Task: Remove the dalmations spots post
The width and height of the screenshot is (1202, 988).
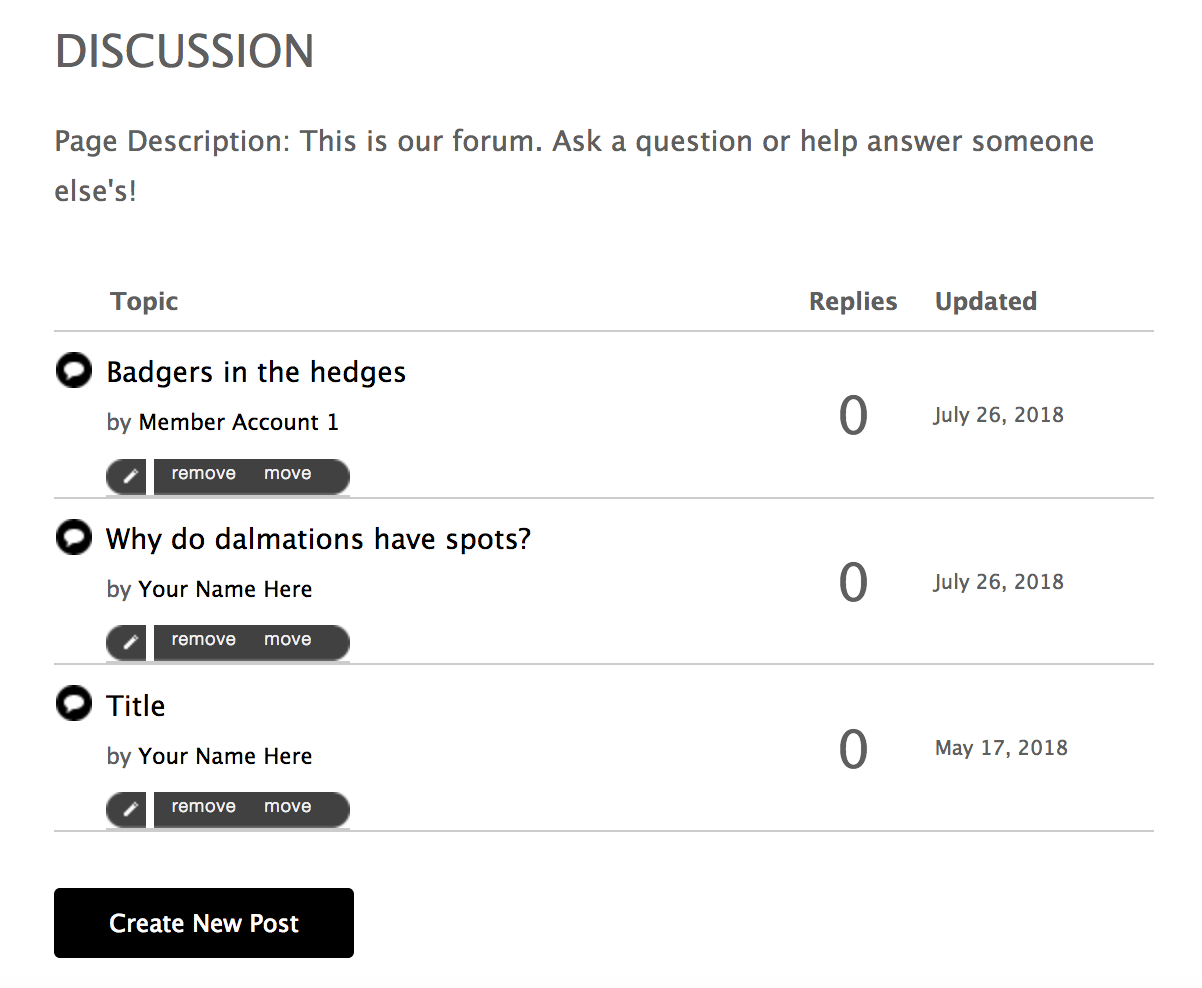Action: pyautogui.click(x=204, y=640)
